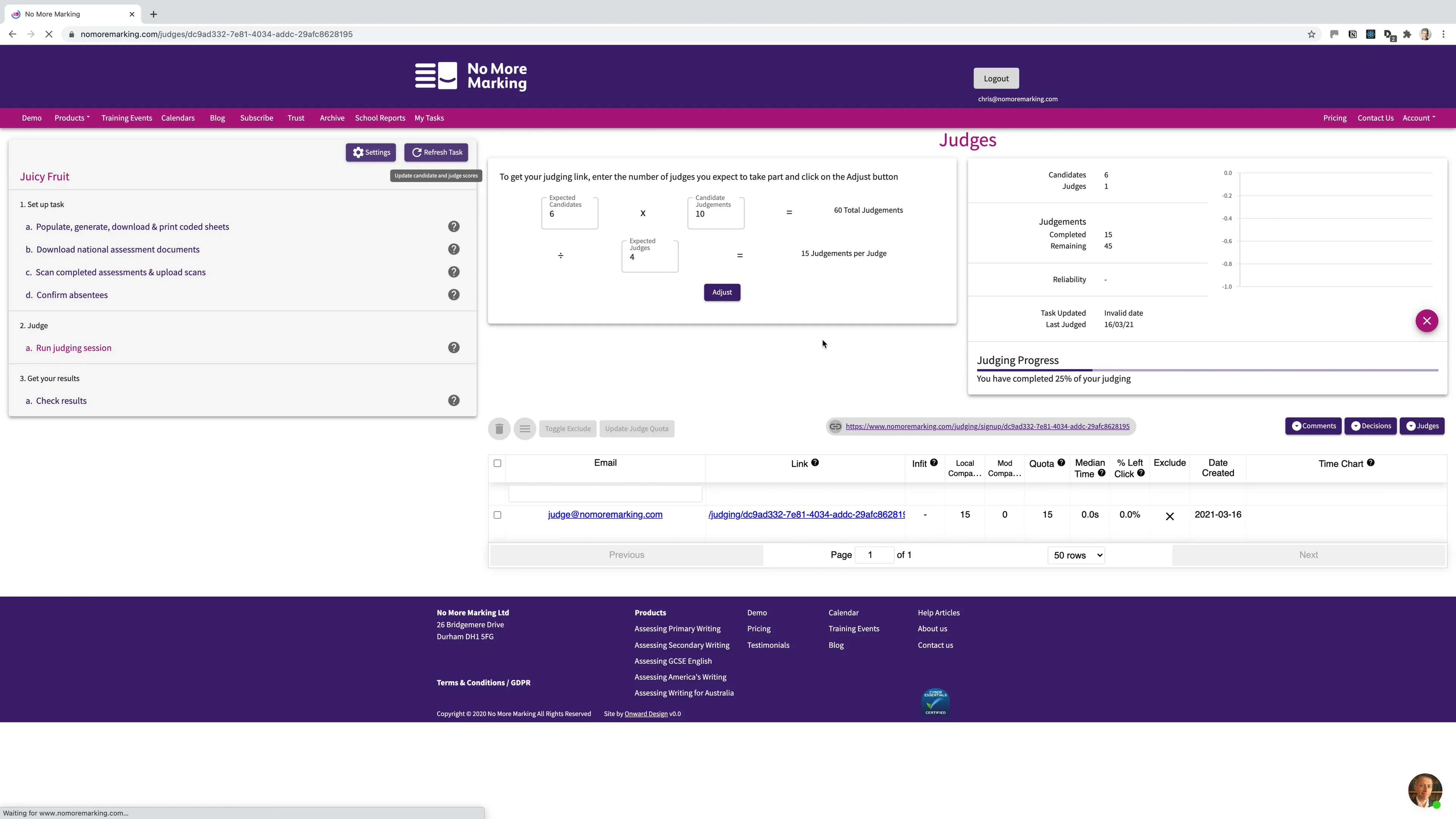Click the help icon beside Run judging session
The width and height of the screenshot is (1456, 819).
pyautogui.click(x=453, y=348)
